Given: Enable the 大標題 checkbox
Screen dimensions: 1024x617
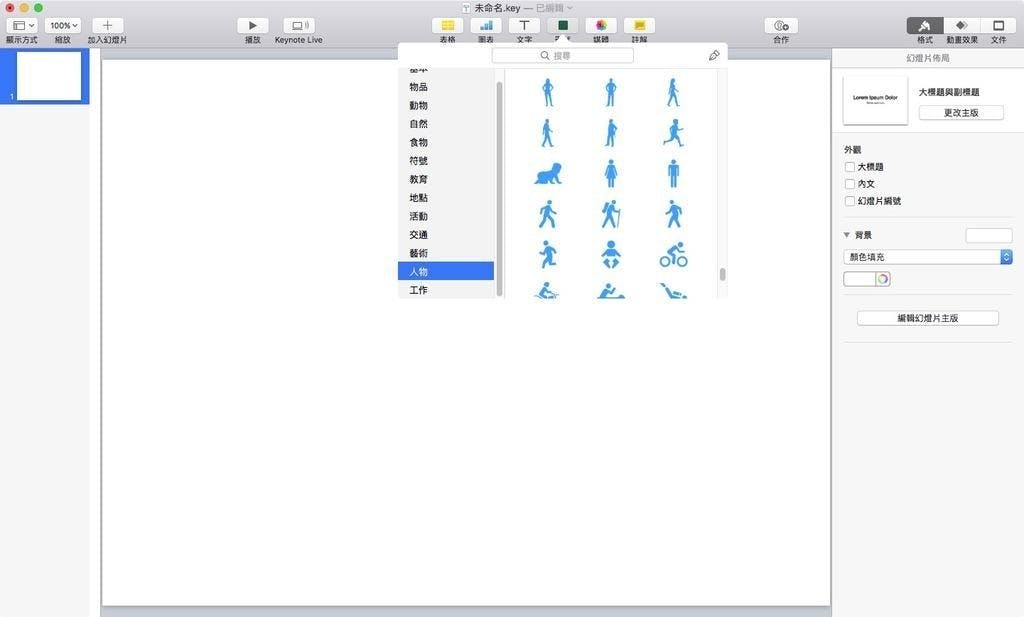Looking at the screenshot, I should pyautogui.click(x=850, y=167).
